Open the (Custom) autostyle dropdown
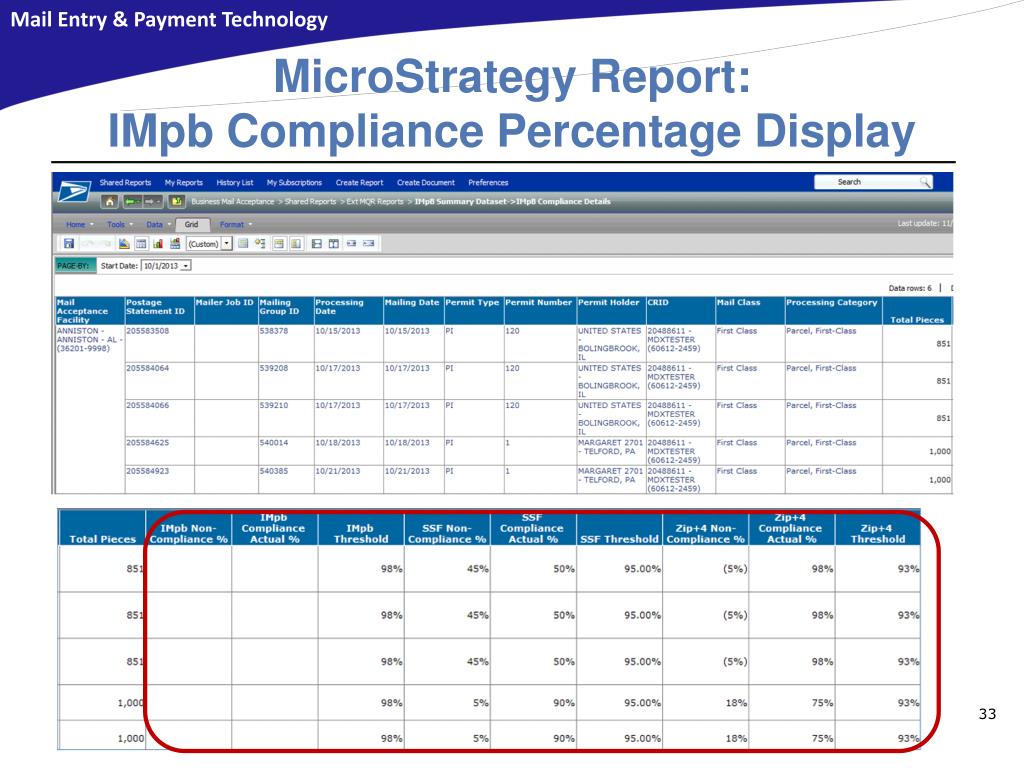 tap(227, 244)
